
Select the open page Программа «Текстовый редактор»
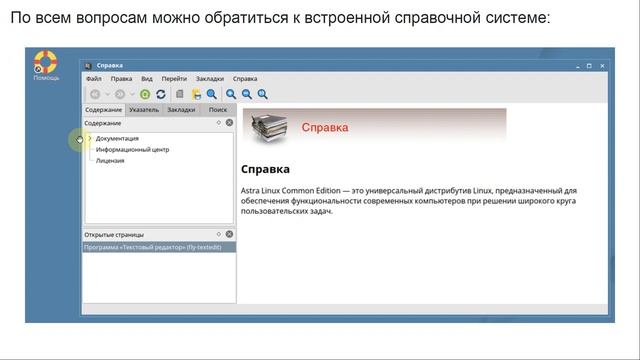(x=159, y=247)
